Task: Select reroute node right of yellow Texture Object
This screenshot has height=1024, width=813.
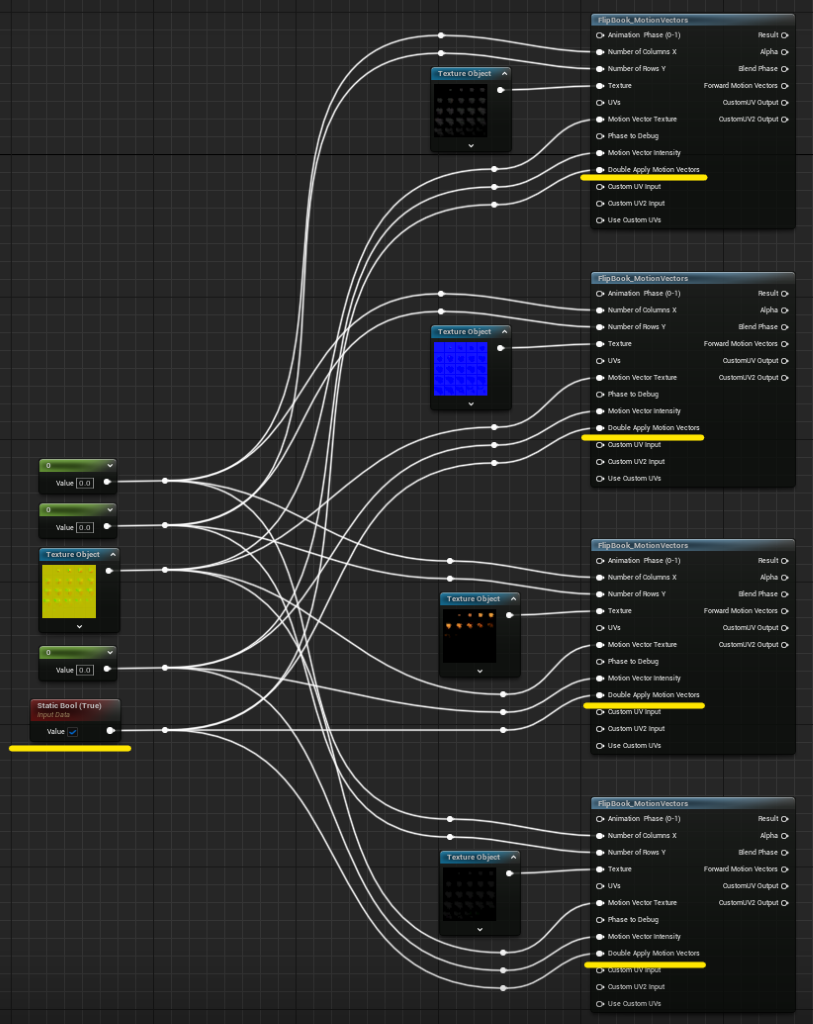Action: pyautogui.click(x=165, y=570)
